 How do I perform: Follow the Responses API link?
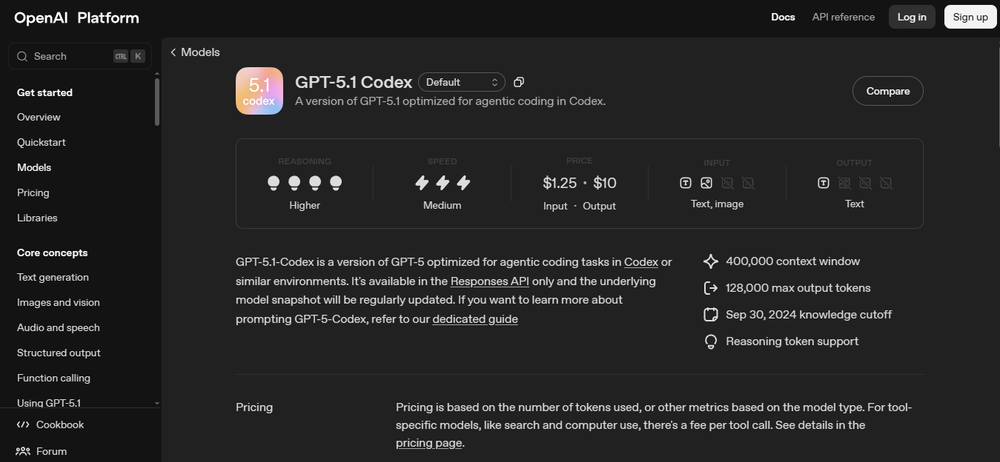point(490,281)
